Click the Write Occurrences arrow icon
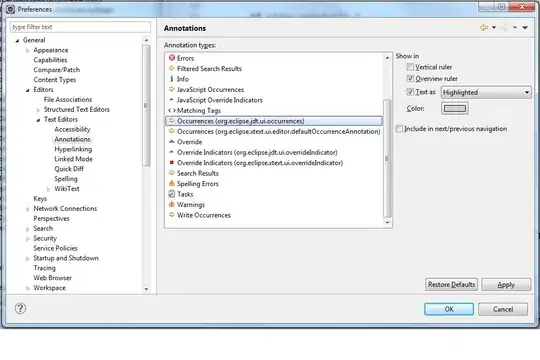The image size is (540, 360). (172, 215)
